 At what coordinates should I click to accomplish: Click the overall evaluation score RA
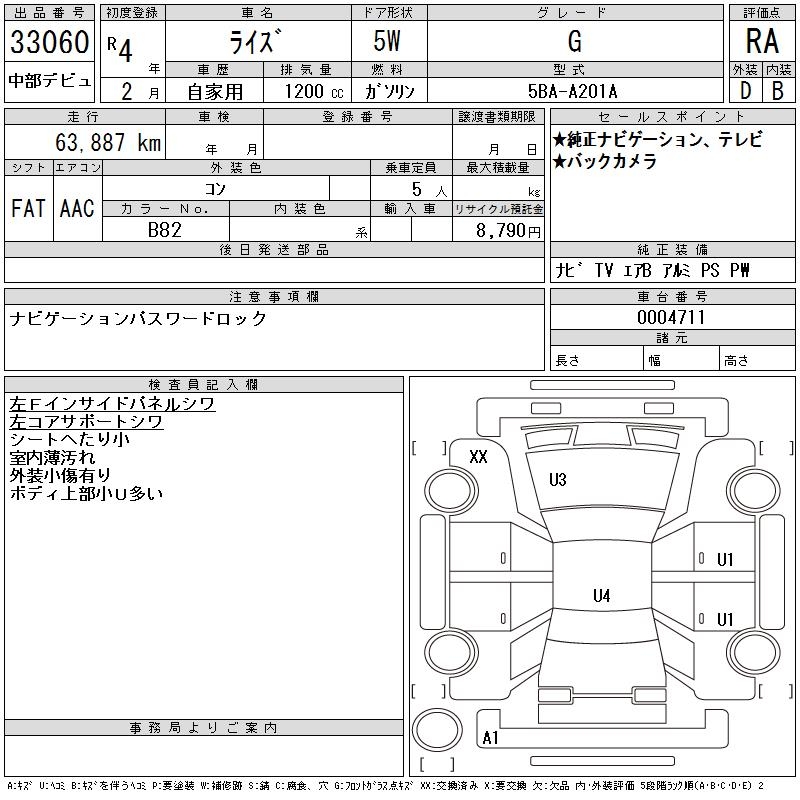point(762,41)
